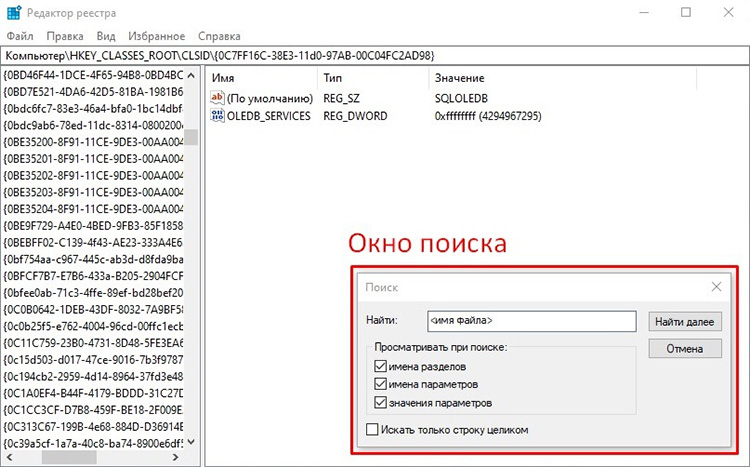Enable 'Искать только строку целиком' checkbox
The height and width of the screenshot is (467, 750).
pos(373,430)
